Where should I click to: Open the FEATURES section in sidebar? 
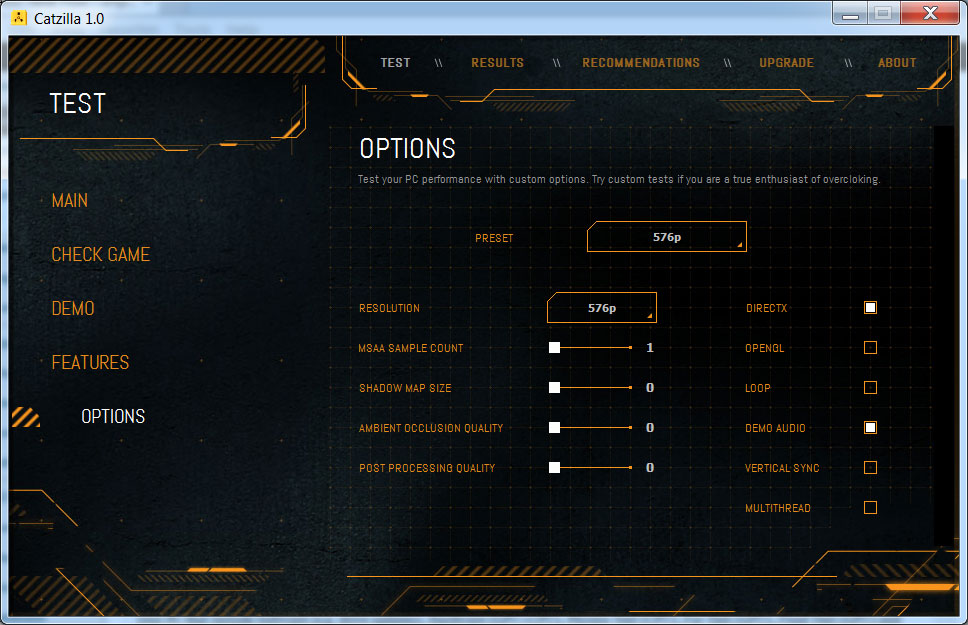90,363
